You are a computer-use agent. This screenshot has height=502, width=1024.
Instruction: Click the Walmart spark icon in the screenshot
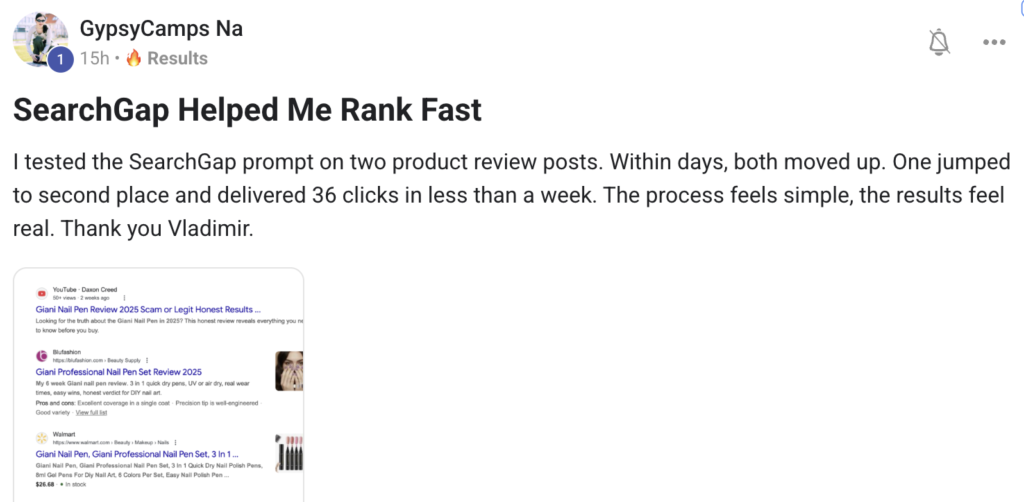point(41,439)
